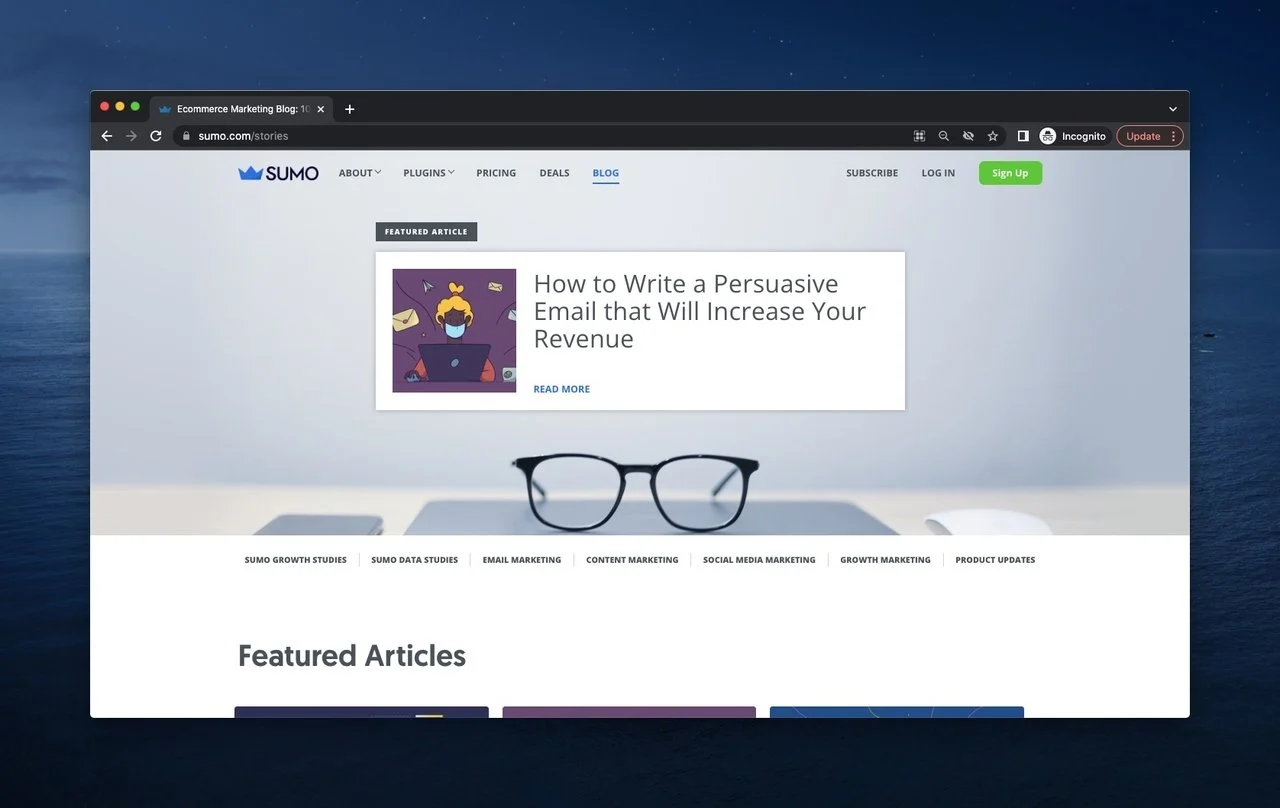The image size is (1280, 808).
Task: Toggle the crossed-eye tracking protection icon
Action: [x=968, y=136]
